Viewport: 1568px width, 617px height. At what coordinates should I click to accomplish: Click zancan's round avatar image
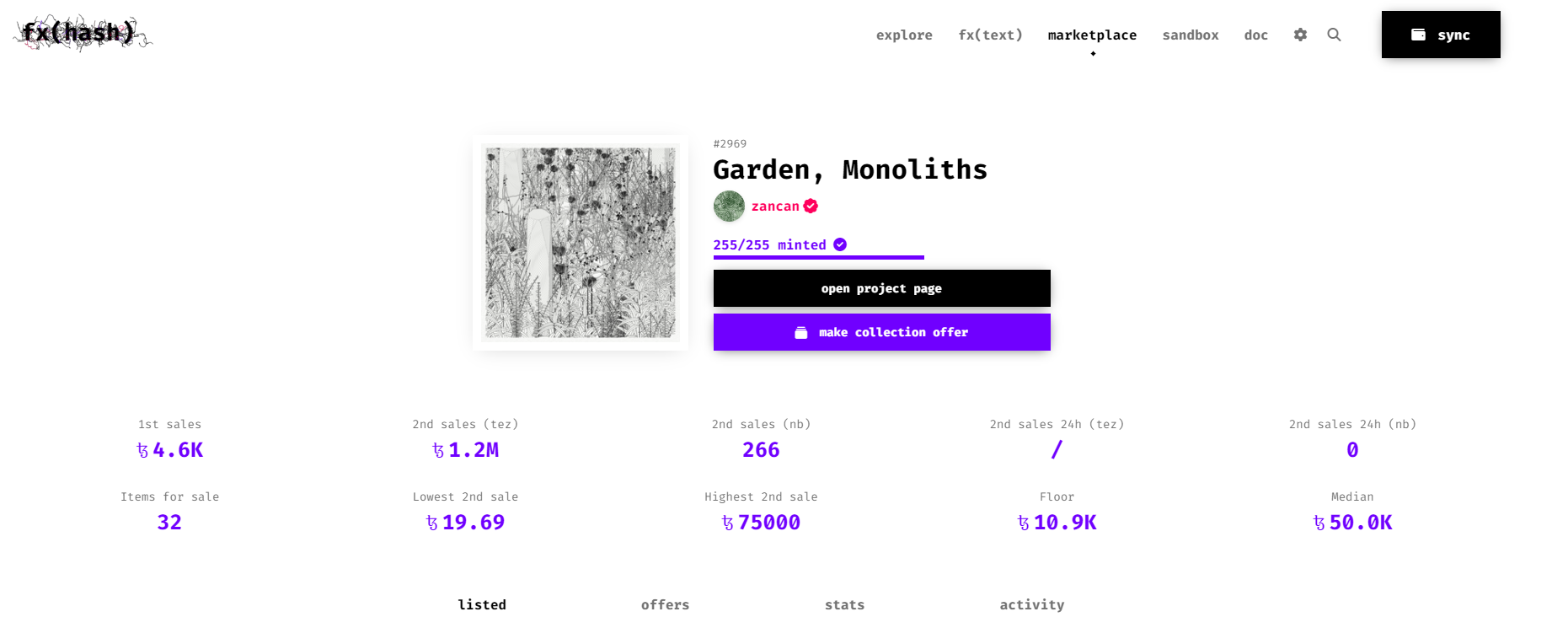(x=729, y=207)
